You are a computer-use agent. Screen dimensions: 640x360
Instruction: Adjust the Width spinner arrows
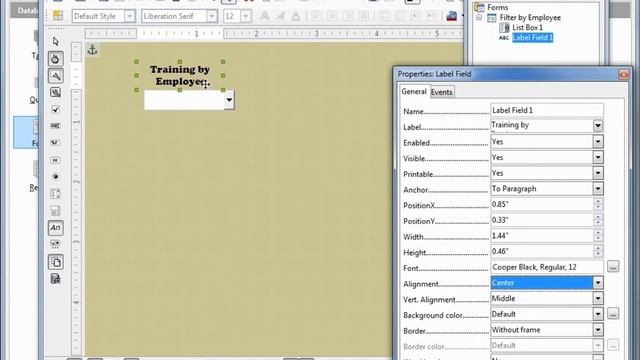(598, 236)
